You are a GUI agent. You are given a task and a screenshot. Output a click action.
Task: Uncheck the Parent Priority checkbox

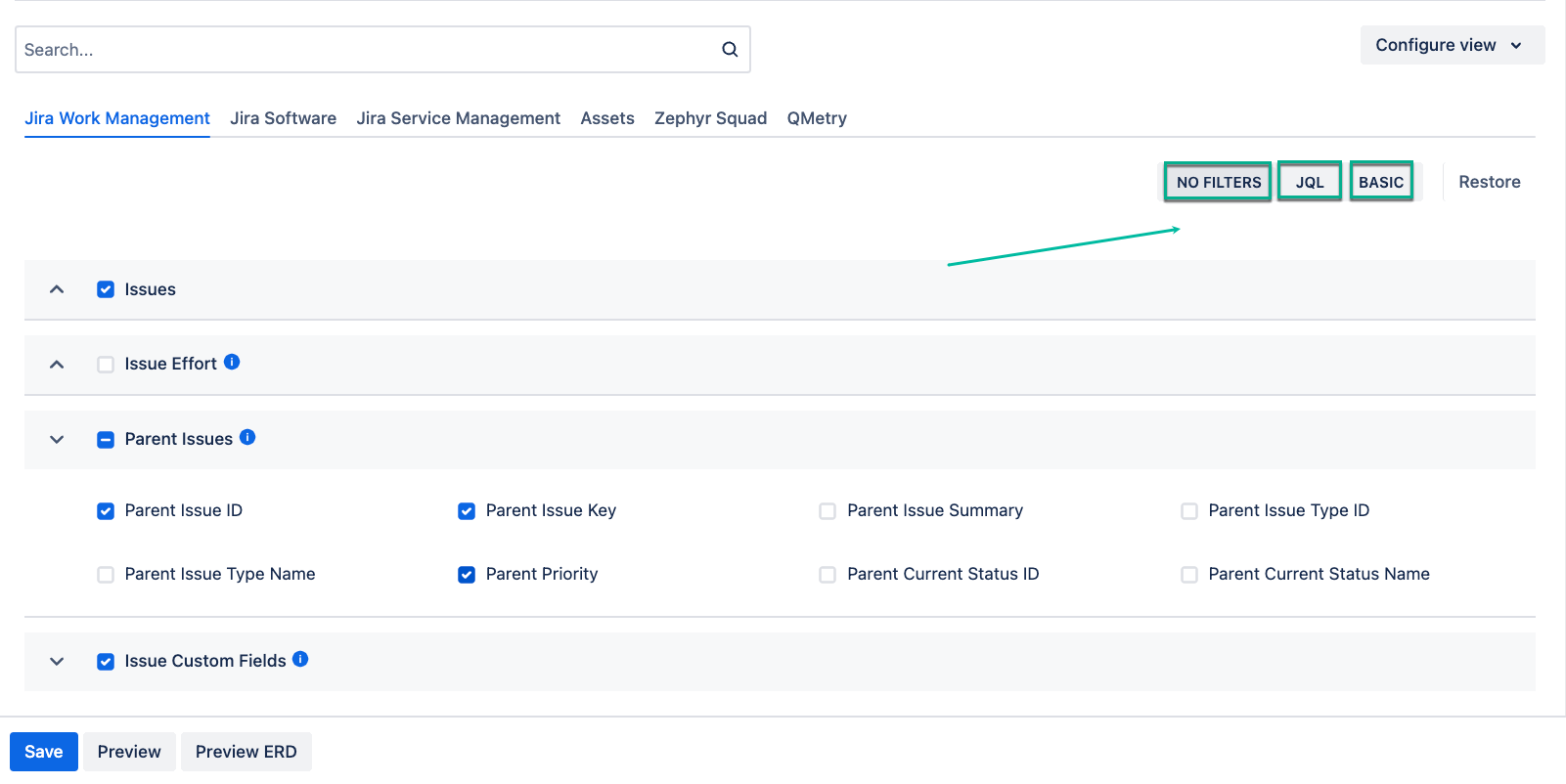pos(467,575)
